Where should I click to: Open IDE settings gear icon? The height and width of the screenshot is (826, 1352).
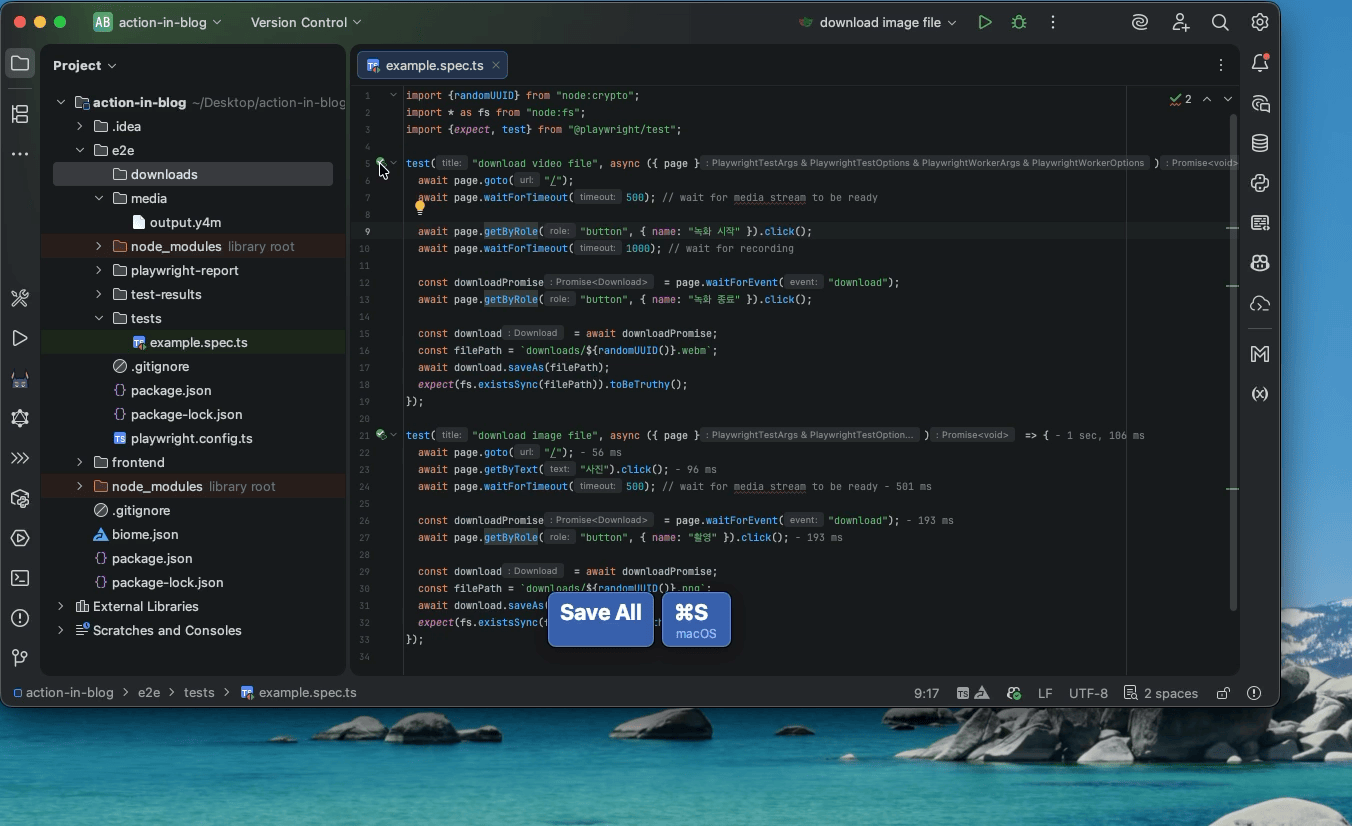(1260, 22)
